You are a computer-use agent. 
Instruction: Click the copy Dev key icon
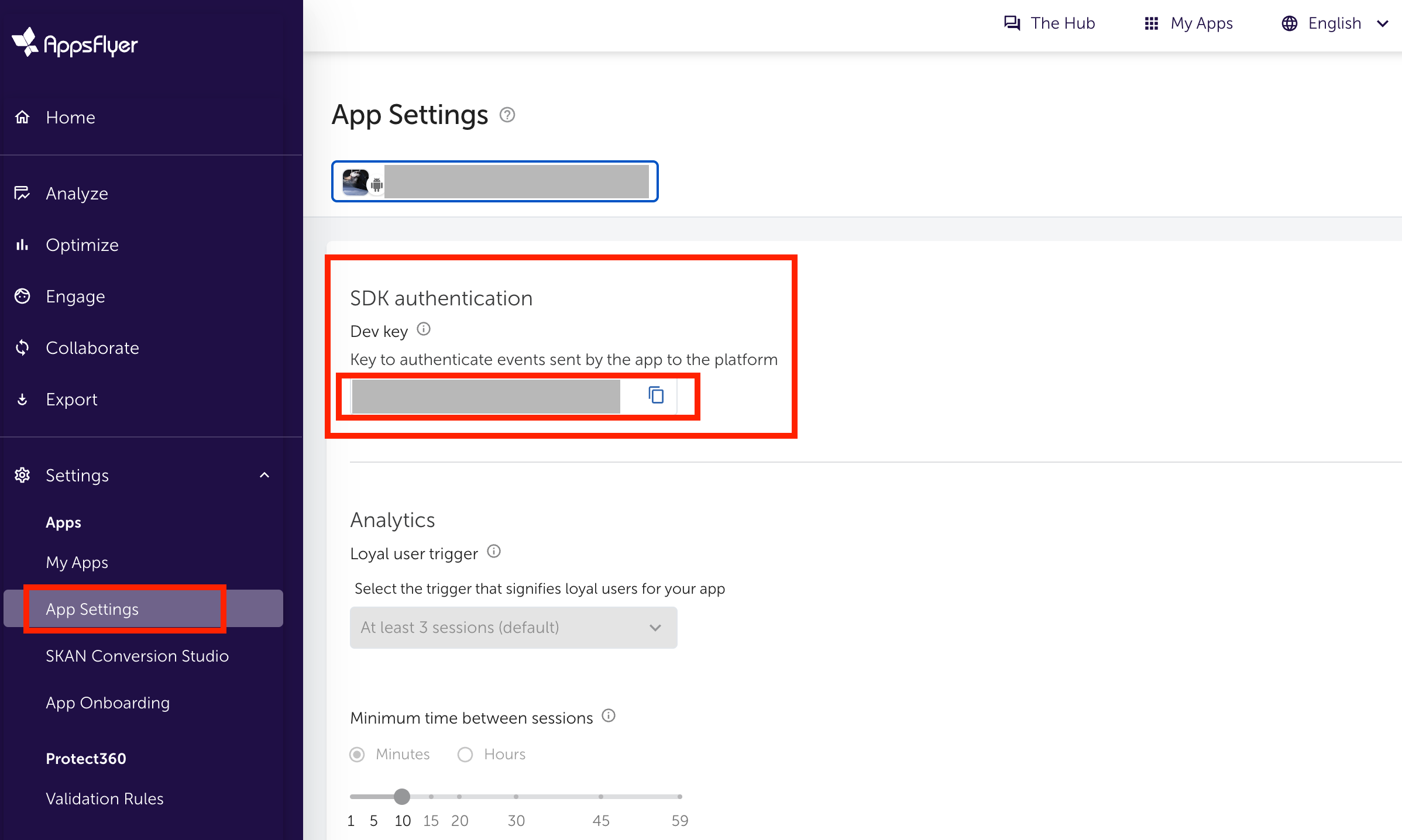point(656,395)
